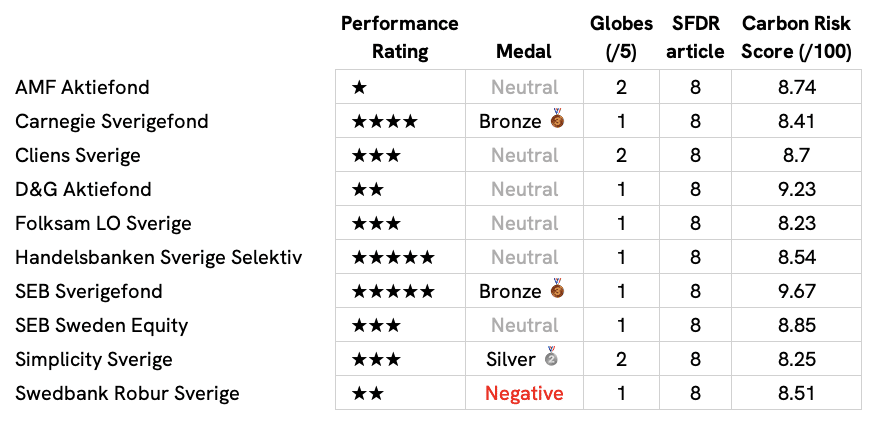
Task: Open the SEB Sweden Equity fund name
Action: [x=102, y=326]
